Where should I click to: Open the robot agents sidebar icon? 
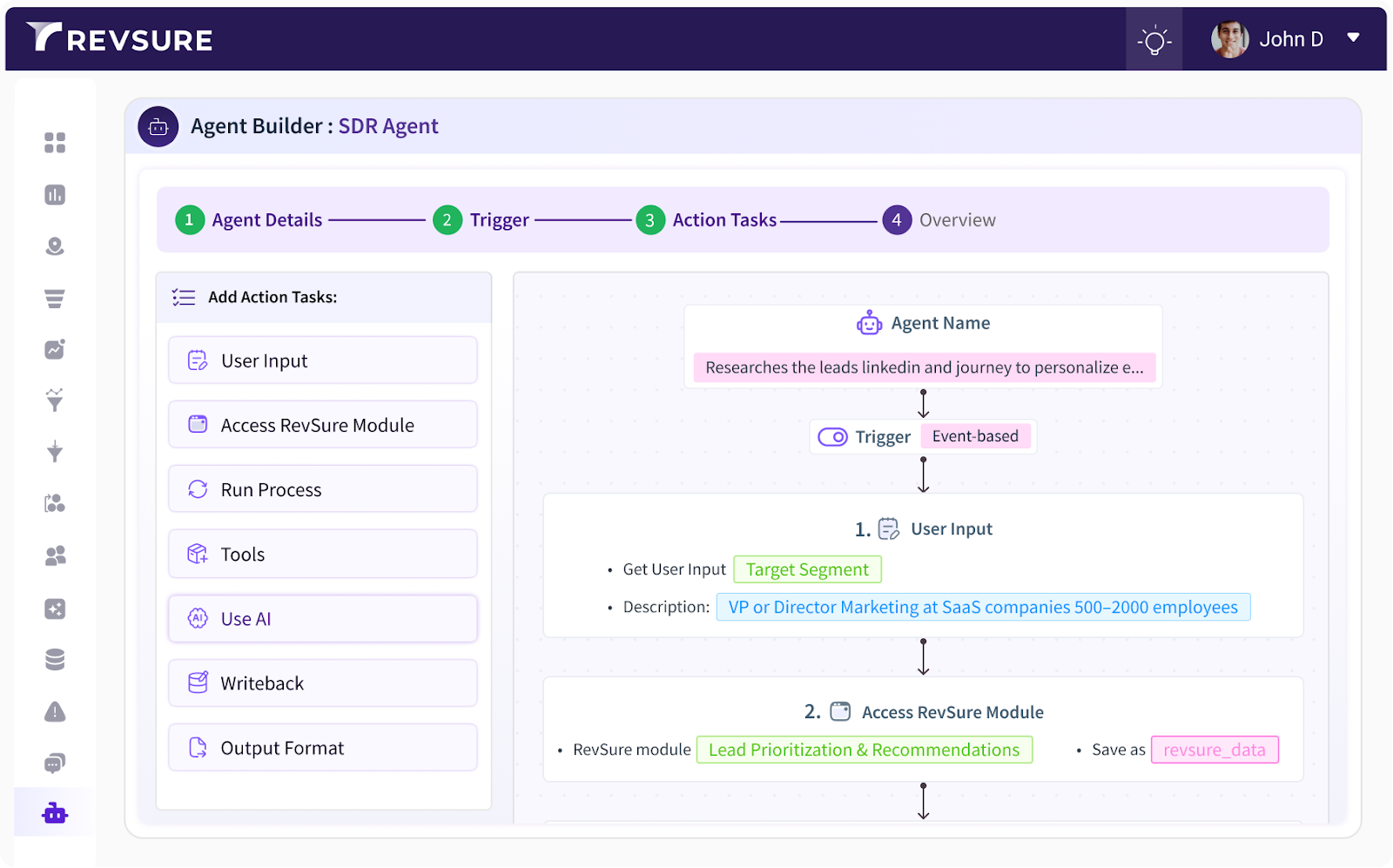(x=55, y=813)
